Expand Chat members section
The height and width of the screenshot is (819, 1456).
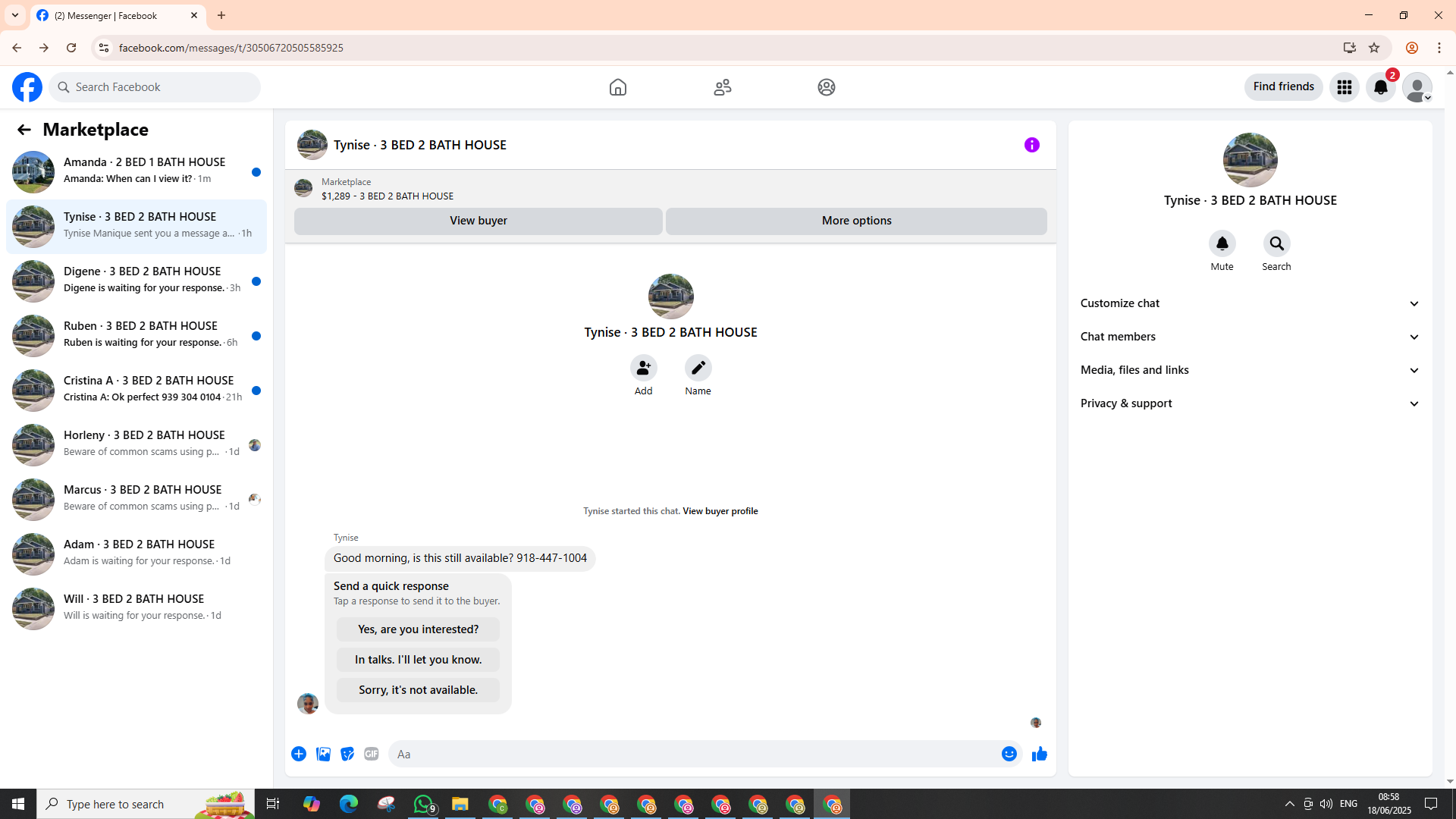pyautogui.click(x=1250, y=337)
